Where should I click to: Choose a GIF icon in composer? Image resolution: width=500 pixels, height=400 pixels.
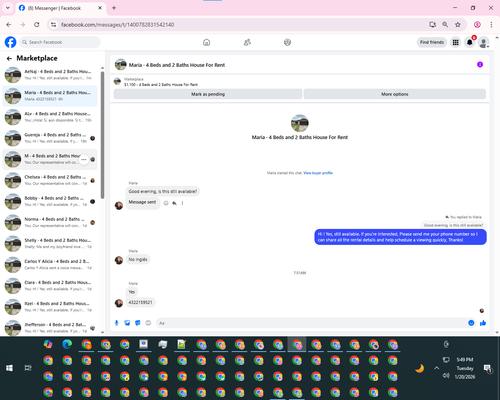pos(148,323)
